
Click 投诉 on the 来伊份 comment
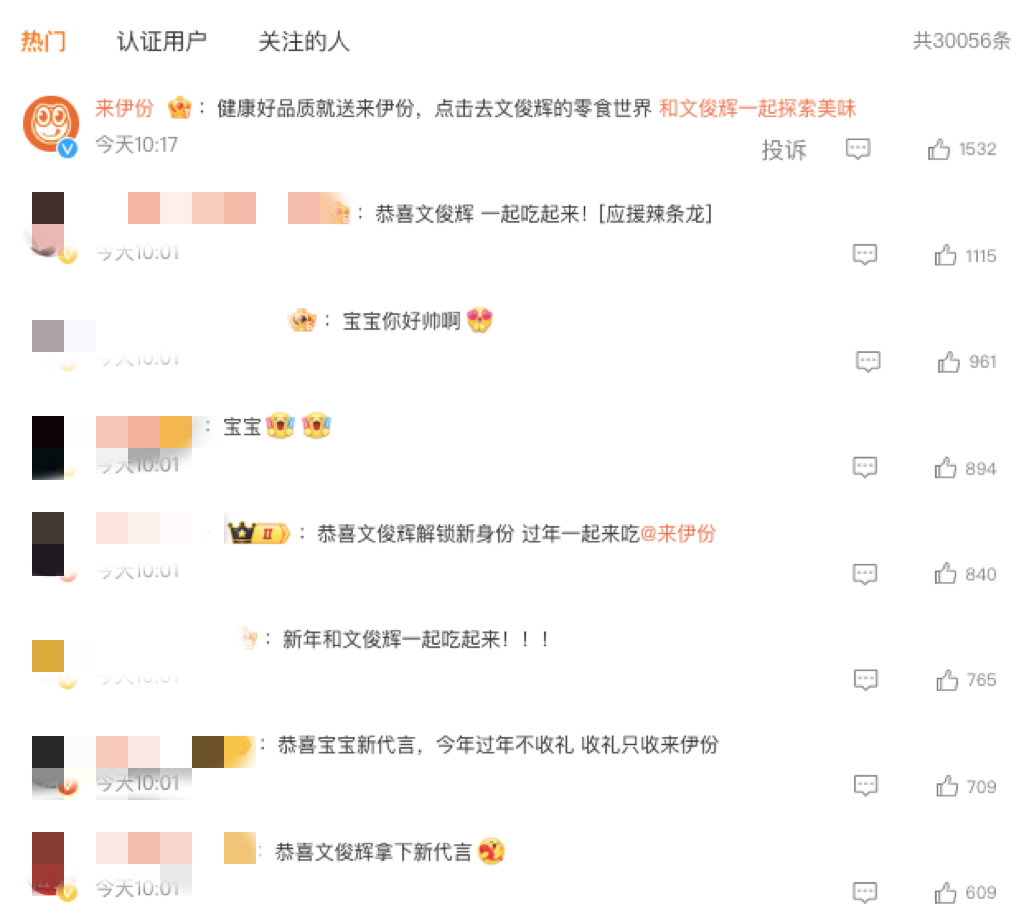tap(784, 150)
